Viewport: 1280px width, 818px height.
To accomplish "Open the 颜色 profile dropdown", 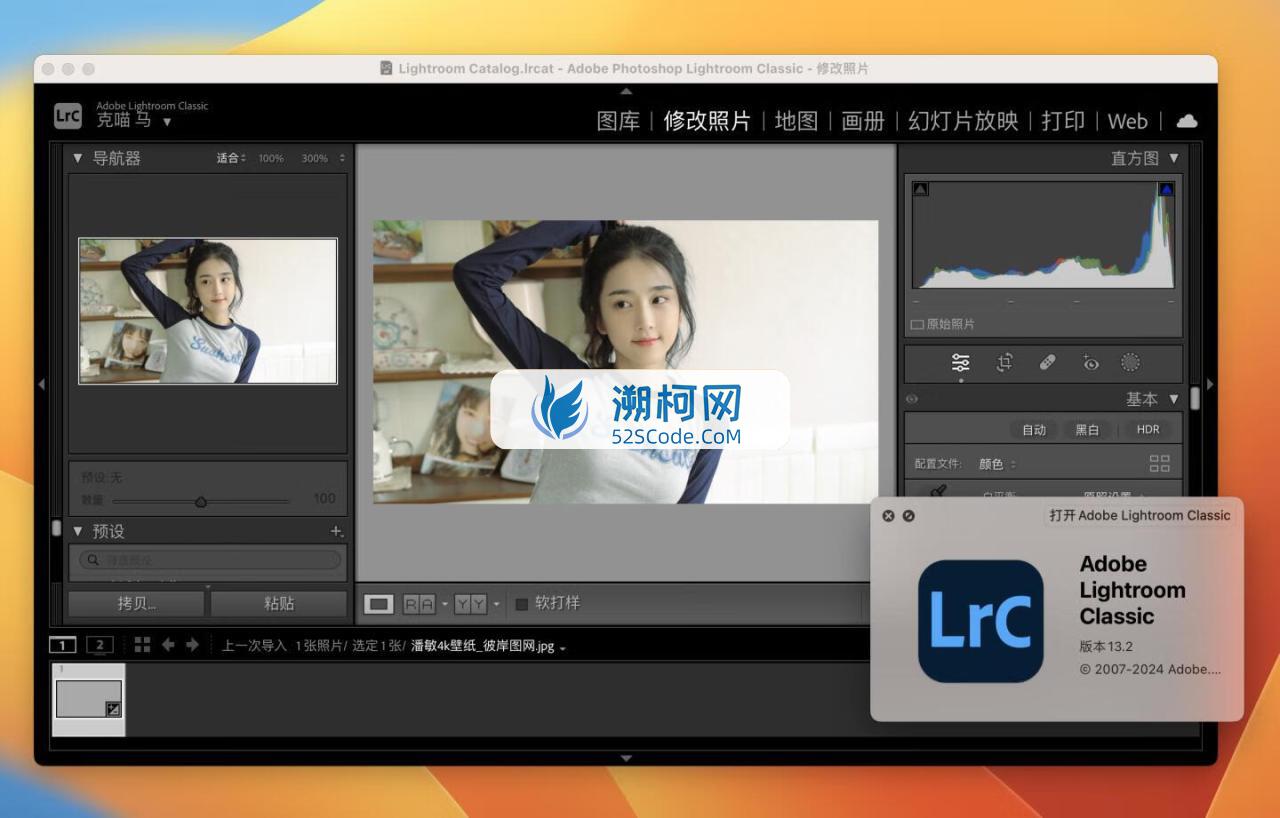I will (997, 464).
